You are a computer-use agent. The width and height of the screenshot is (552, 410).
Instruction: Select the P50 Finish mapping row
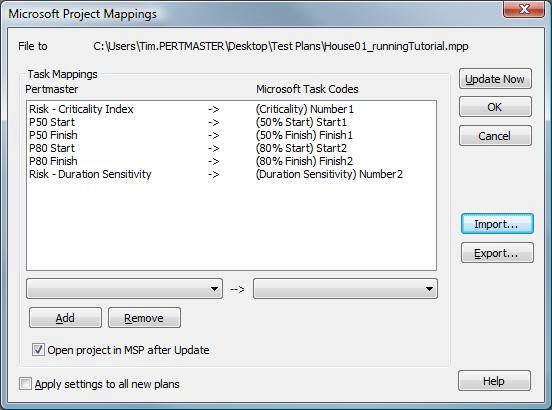click(231, 135)
